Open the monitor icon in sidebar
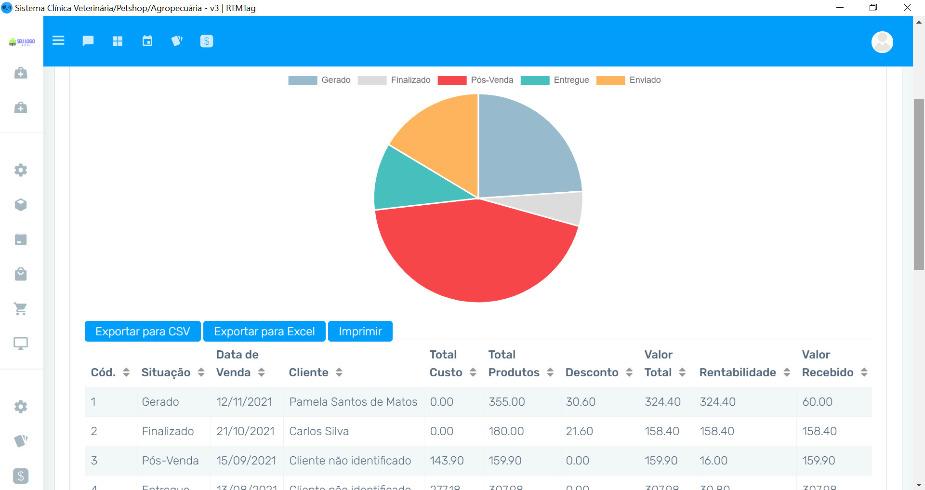This screenshot has height=490, width=925. (x=20, y=343)
